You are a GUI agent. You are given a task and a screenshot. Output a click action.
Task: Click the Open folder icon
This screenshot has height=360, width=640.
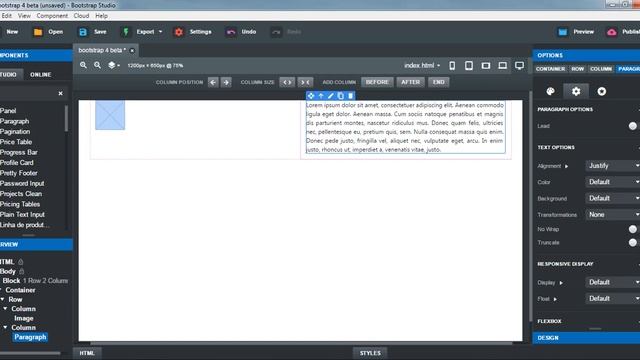(38, 32)
